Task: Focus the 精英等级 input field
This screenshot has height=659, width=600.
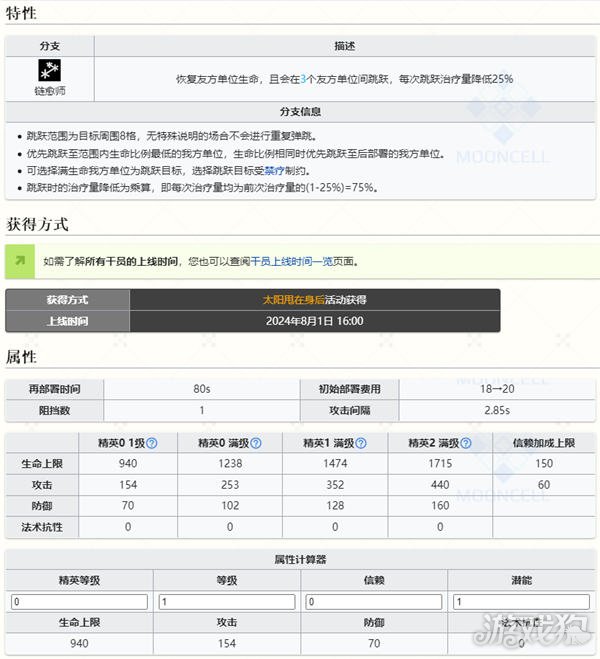Action: coord(79,602)
